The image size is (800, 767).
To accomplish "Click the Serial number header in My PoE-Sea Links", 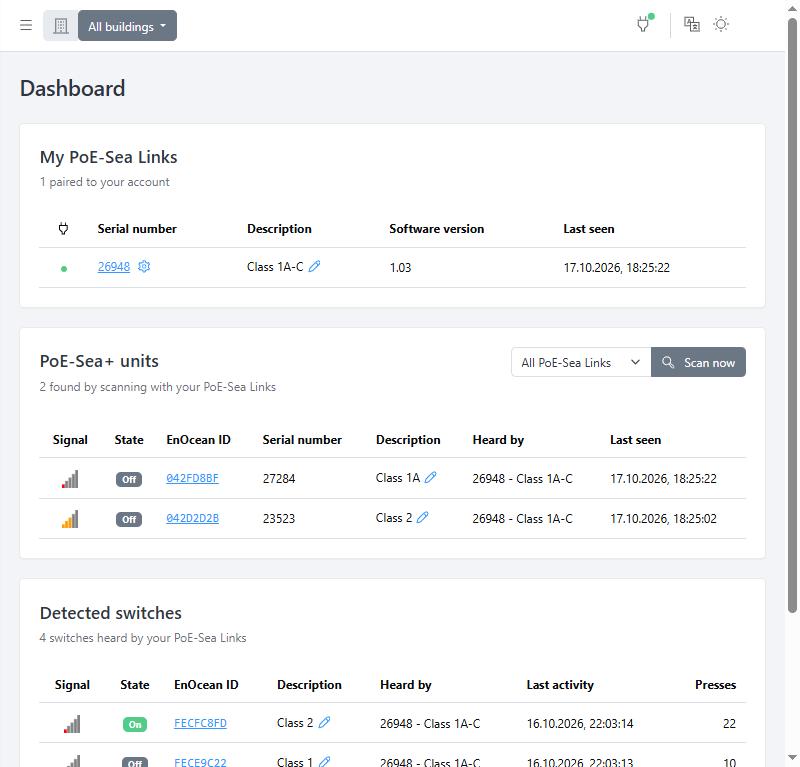I will (x=137, y=229).
